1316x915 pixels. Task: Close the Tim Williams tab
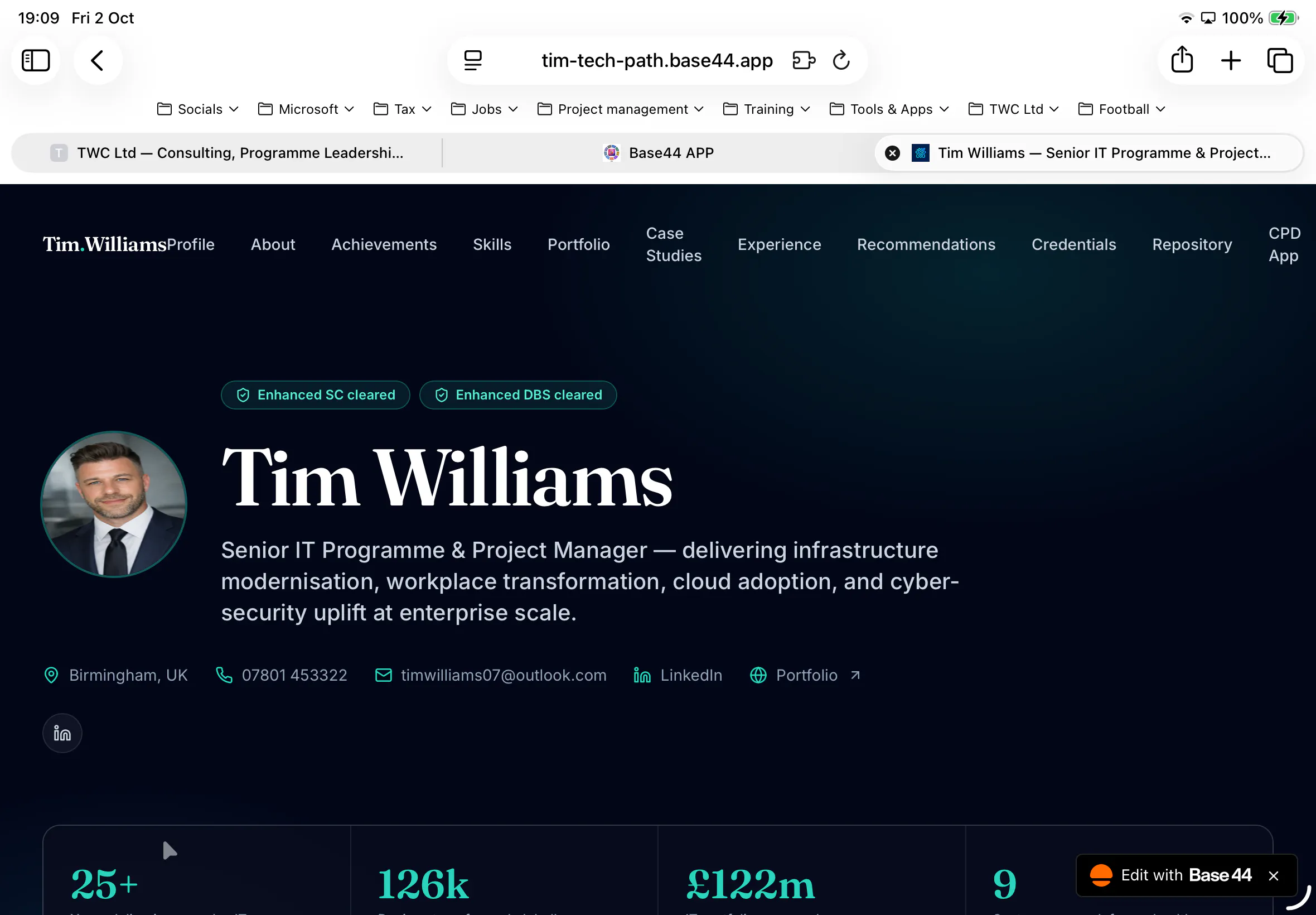pos(893,153)
